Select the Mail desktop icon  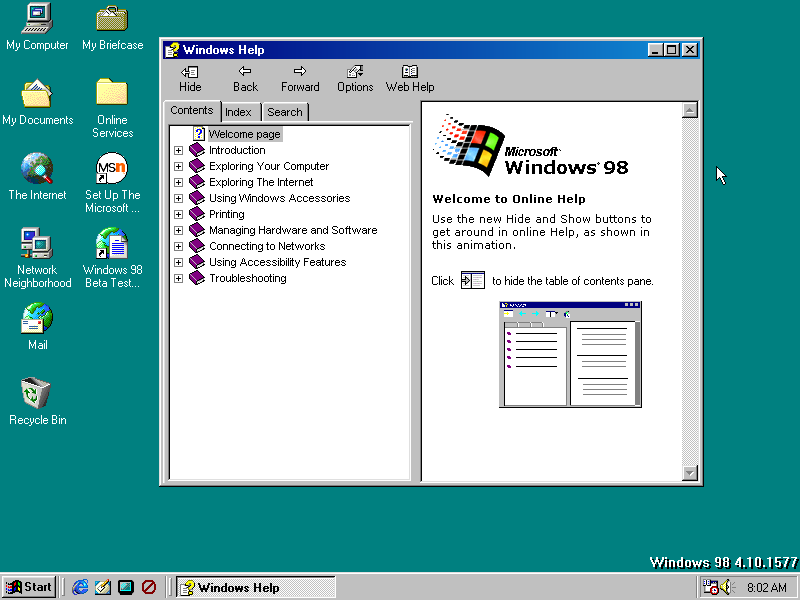pos(37,327)
